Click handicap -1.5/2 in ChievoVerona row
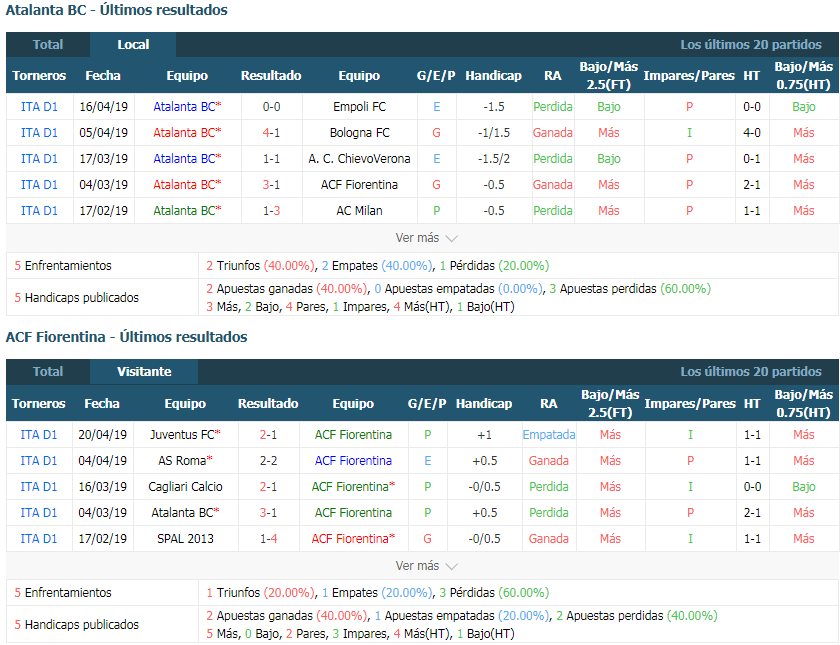The height and width of the screenshot is (645, 840). (x=493, y=159)
